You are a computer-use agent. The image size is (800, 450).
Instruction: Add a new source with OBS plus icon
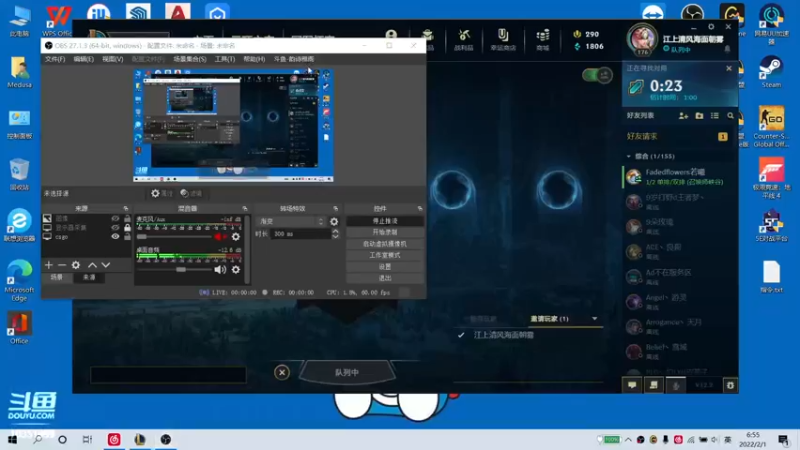point(48,265)
